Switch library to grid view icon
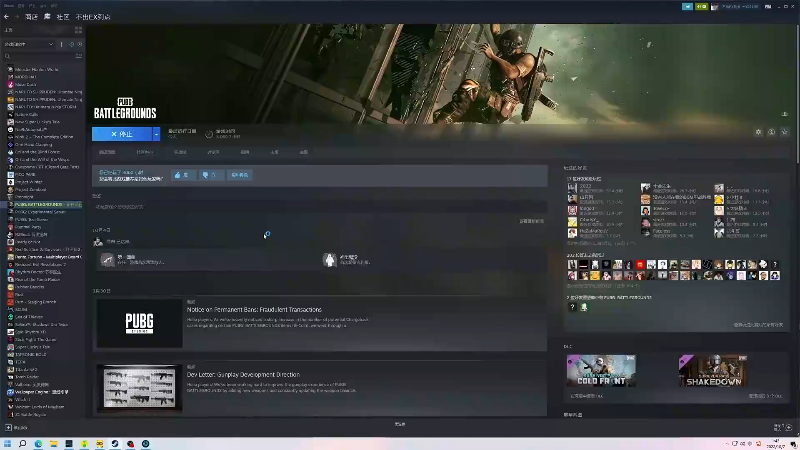 pos(79,30)
